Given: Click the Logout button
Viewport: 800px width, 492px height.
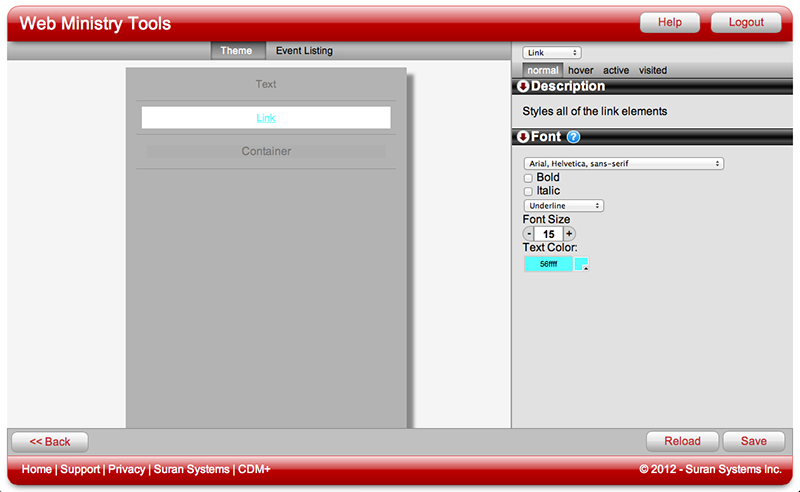Looking at the screenshot, I should pos(746,23).
